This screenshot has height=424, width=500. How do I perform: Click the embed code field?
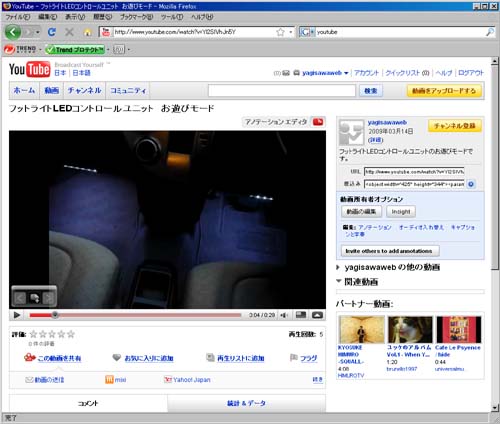click(x=414, y=184)
